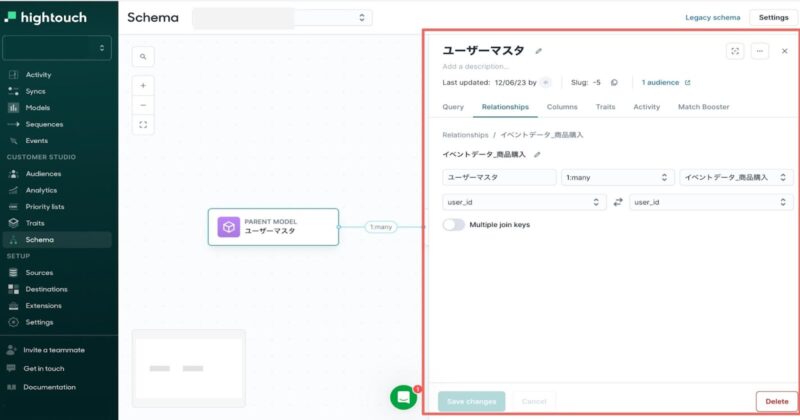Open the イベントデータ_商品購入 model dropdown
800x420 pixels.
pos(736,177)
